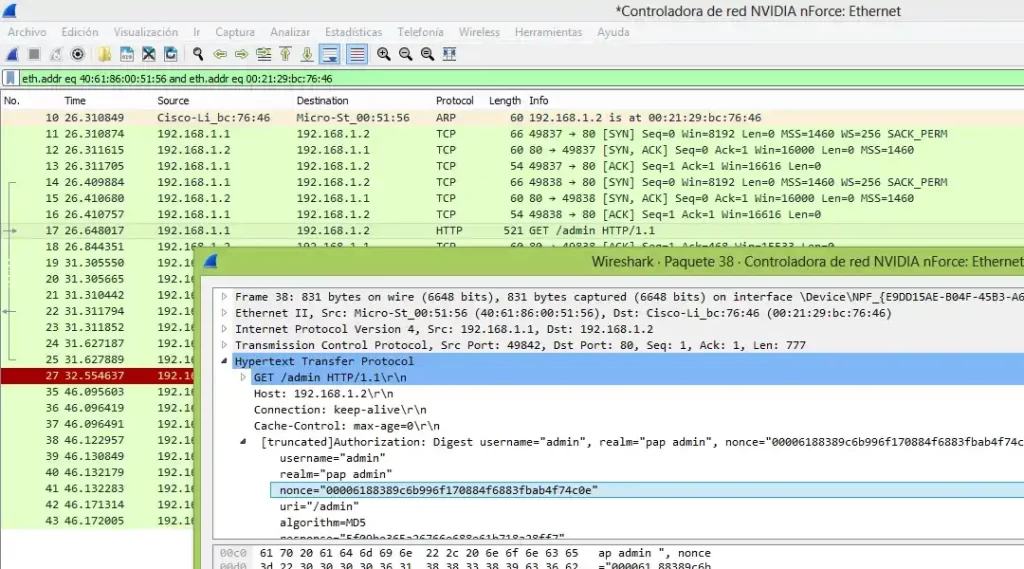Open the Analizar menu
The image size is (1024, 569).
[290, 32]
